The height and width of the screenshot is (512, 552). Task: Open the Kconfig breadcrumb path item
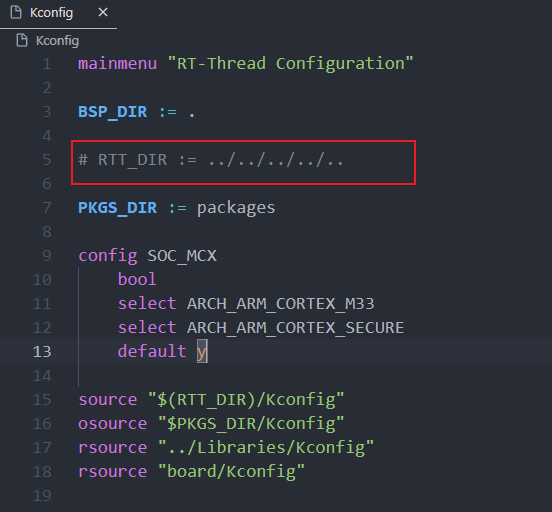pyautogui.click(x=57, y=41)
